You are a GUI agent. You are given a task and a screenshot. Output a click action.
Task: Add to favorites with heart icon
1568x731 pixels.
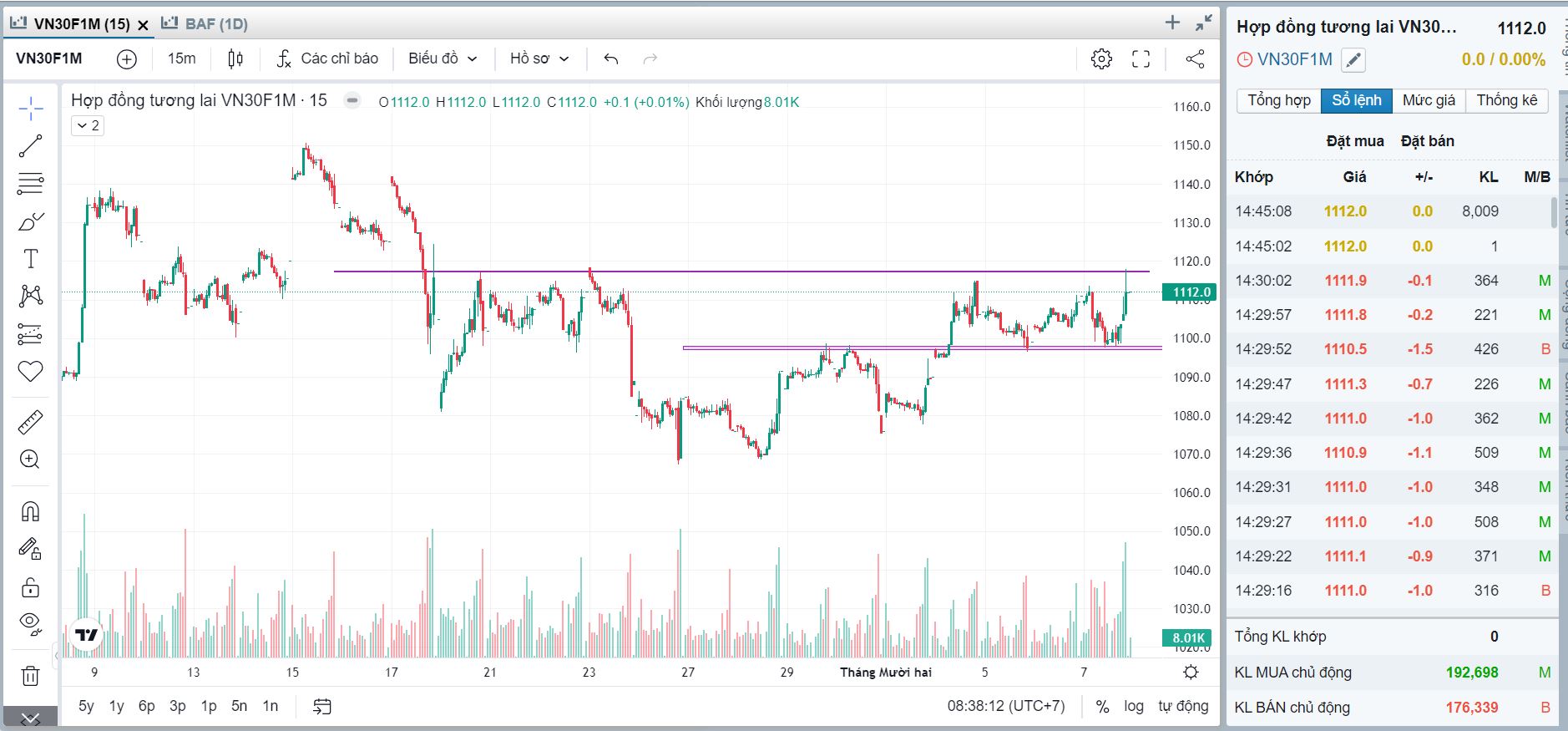pos(31,371)
